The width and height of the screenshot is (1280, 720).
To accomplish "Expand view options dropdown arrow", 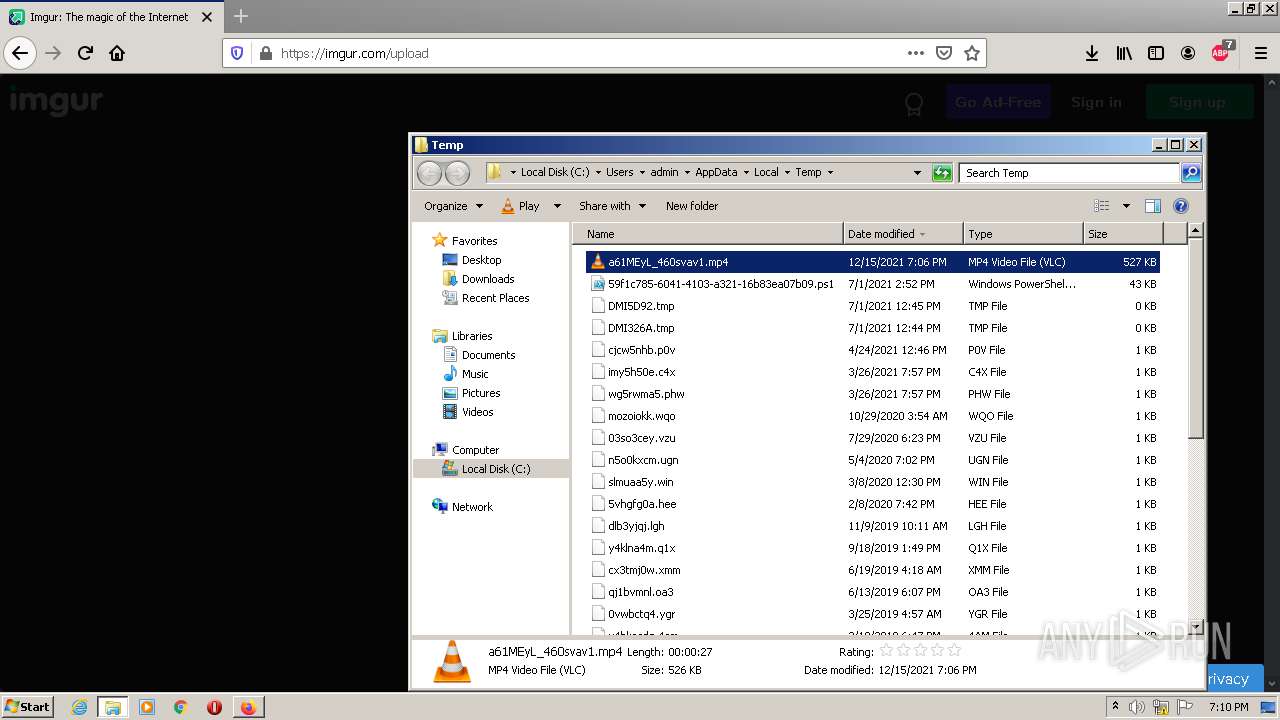I will (x=1125, y=206).
